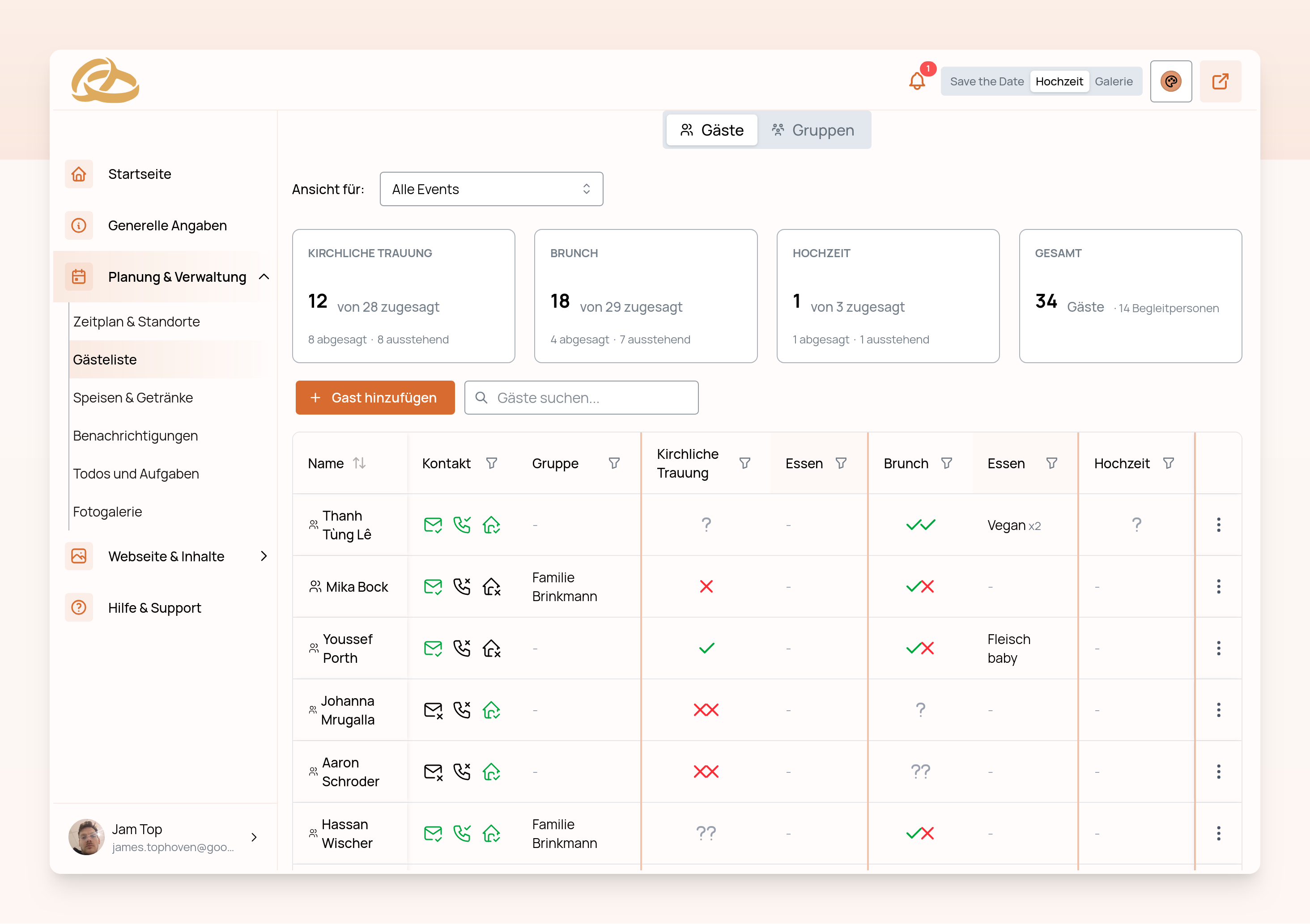Expand Webseite & Inhalte menu
Viewport: 1310px width, 924px height.
[x=264, y=556]
